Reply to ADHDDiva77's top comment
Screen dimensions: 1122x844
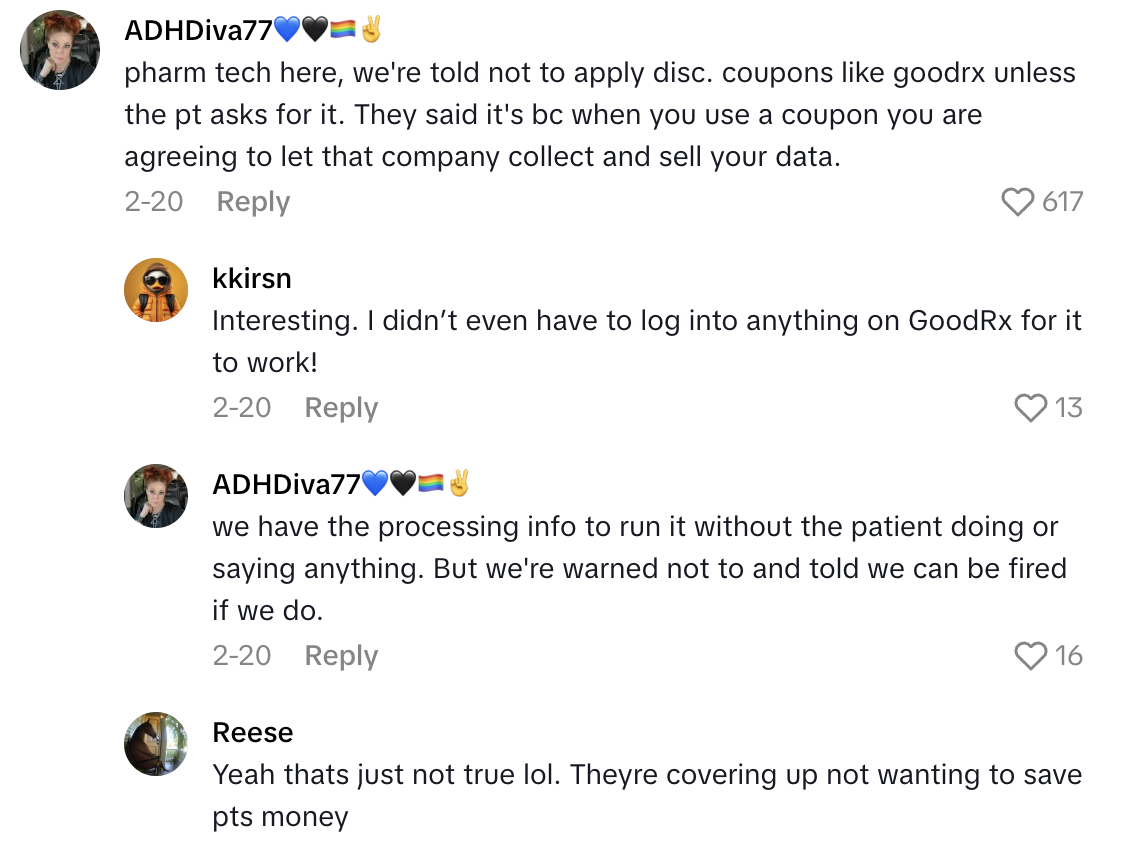252,202
